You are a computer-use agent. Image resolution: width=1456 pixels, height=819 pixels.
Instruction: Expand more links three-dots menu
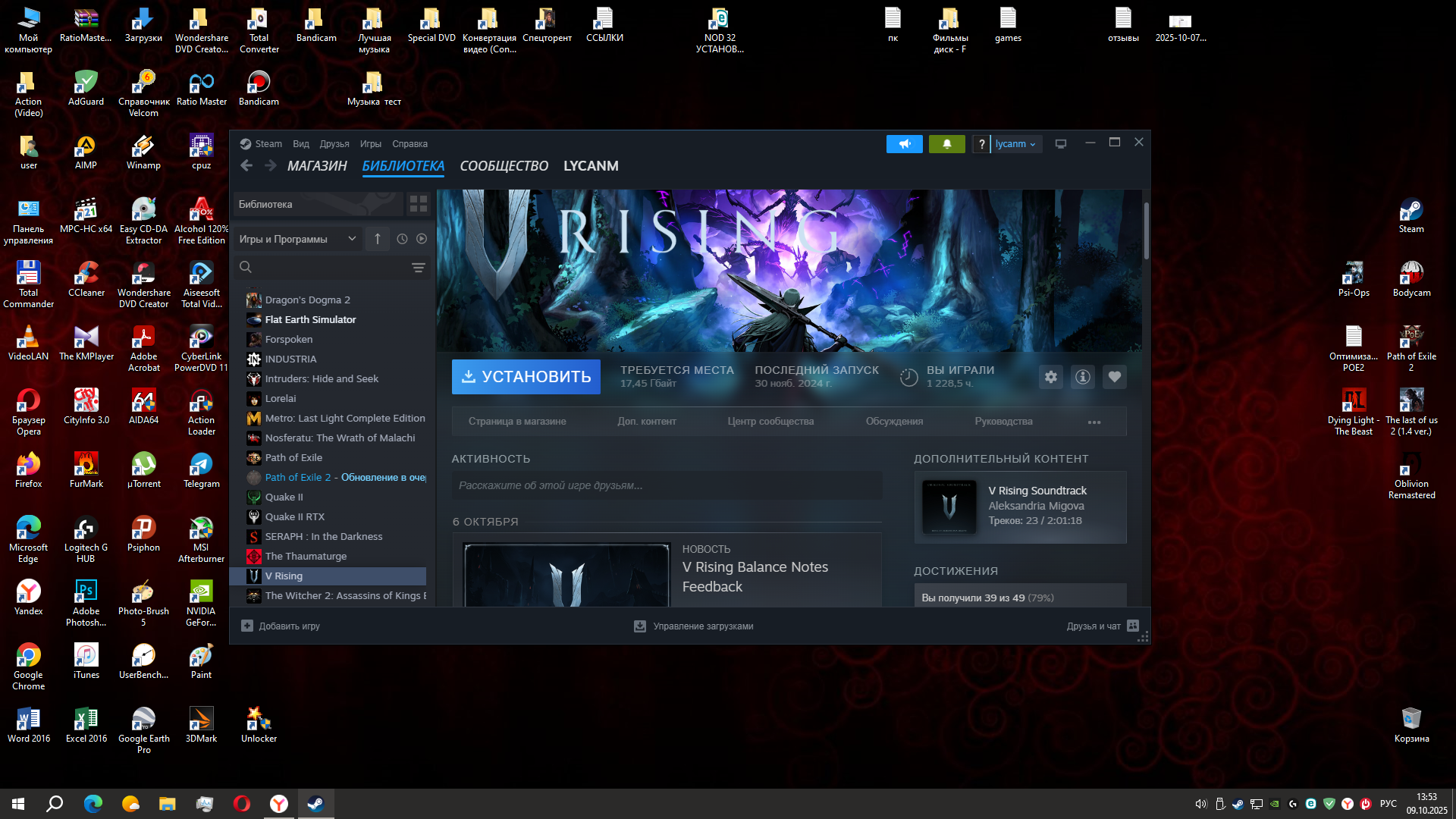point(1094,422)
